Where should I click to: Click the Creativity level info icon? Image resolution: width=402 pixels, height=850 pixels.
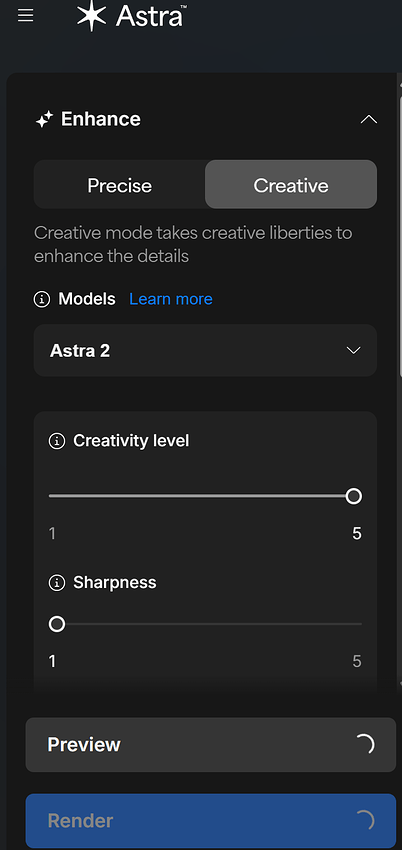[57, 441]
